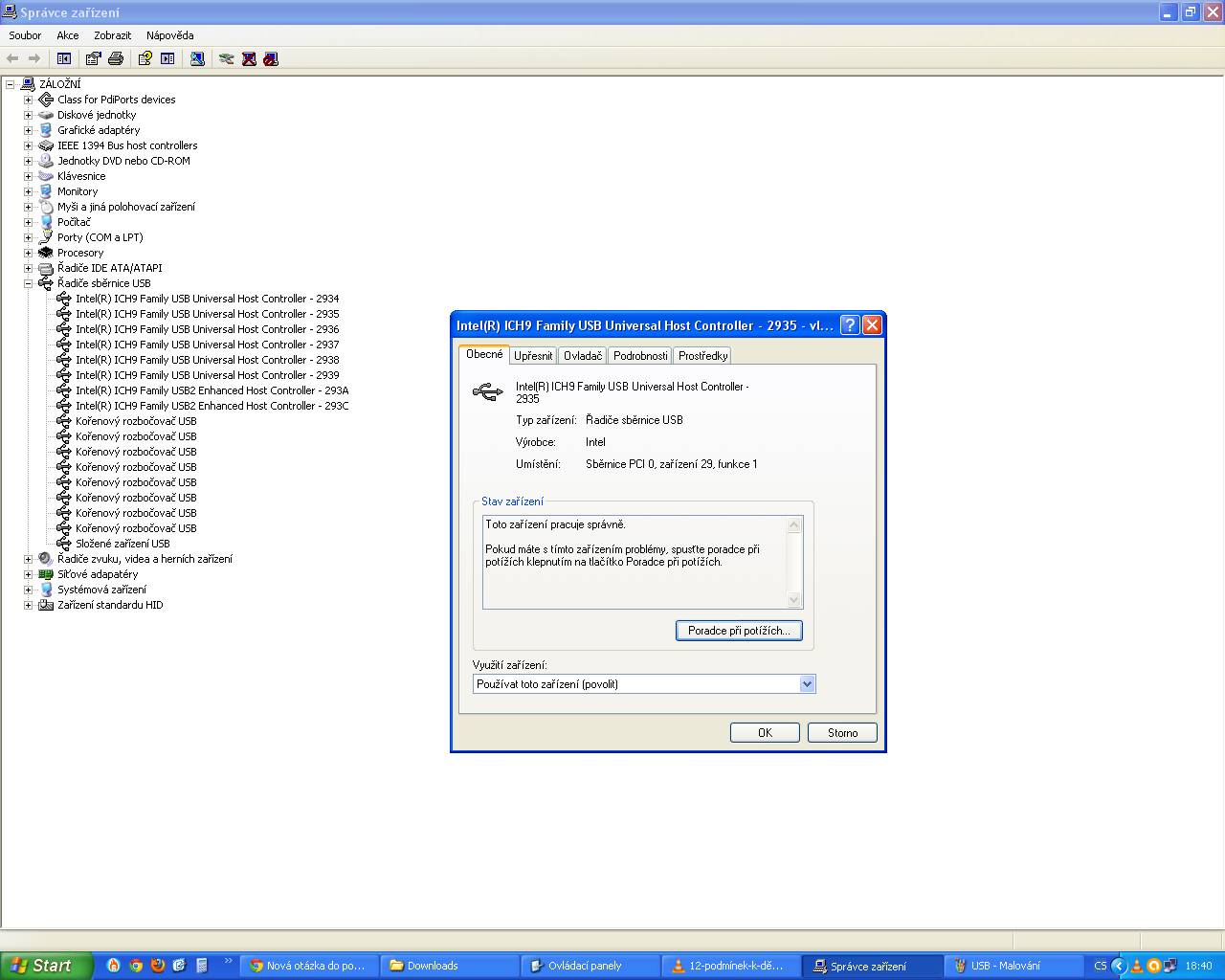Viewport: 1225px width, 980px height.
Task: Open the Zobrazit menu
Action: (113, 35)
